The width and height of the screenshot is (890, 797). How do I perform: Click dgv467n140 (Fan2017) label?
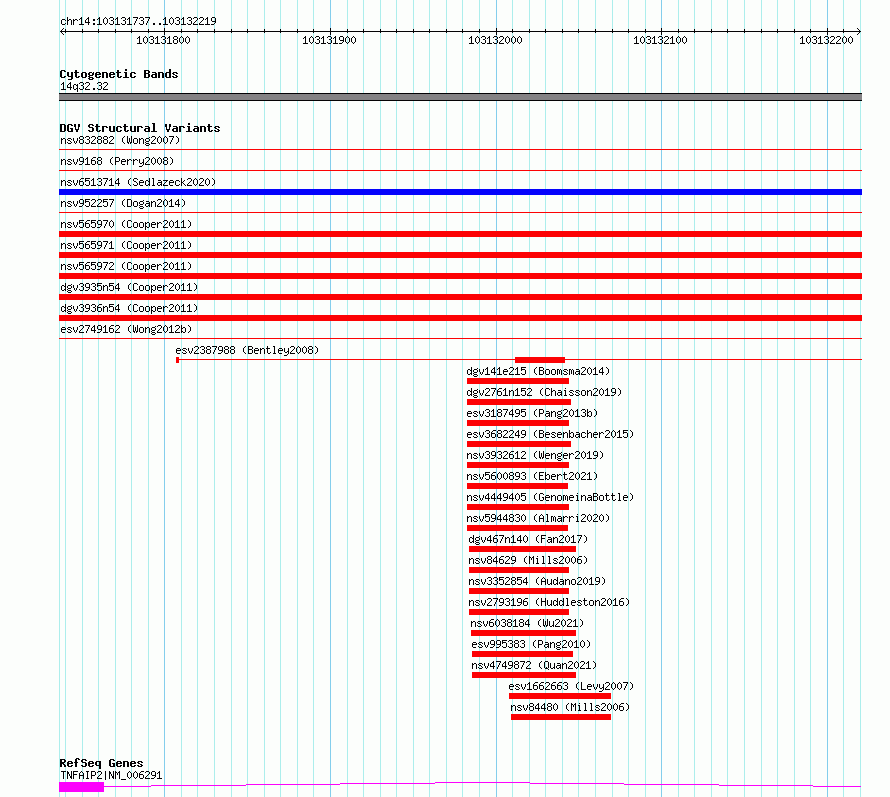[x=528, y=539]
